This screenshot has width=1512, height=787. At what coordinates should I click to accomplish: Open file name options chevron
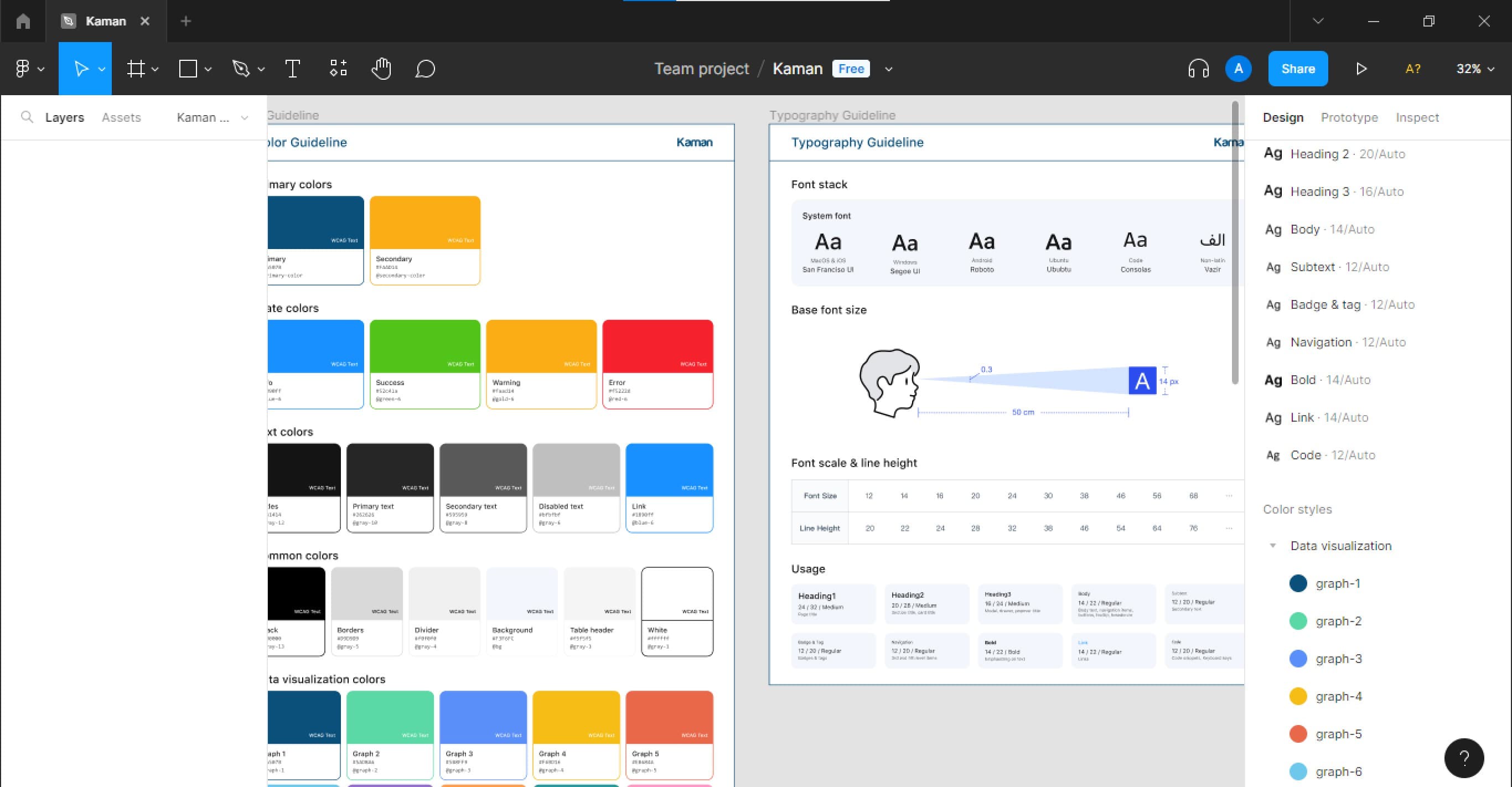pyautogui.click(x=889, y=69)
